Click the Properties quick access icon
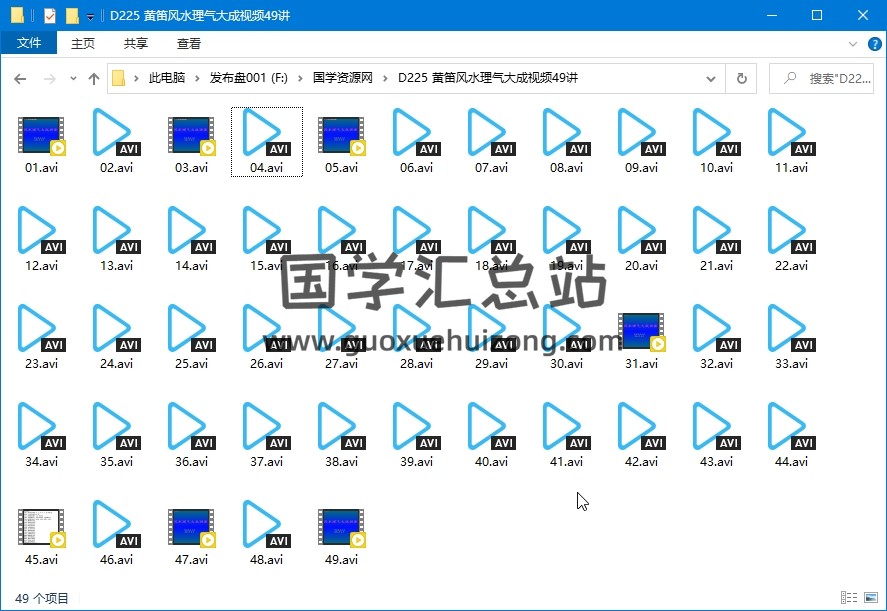This screenshot has height=611, width=887. pyautogui.click(x=50, y=15)
